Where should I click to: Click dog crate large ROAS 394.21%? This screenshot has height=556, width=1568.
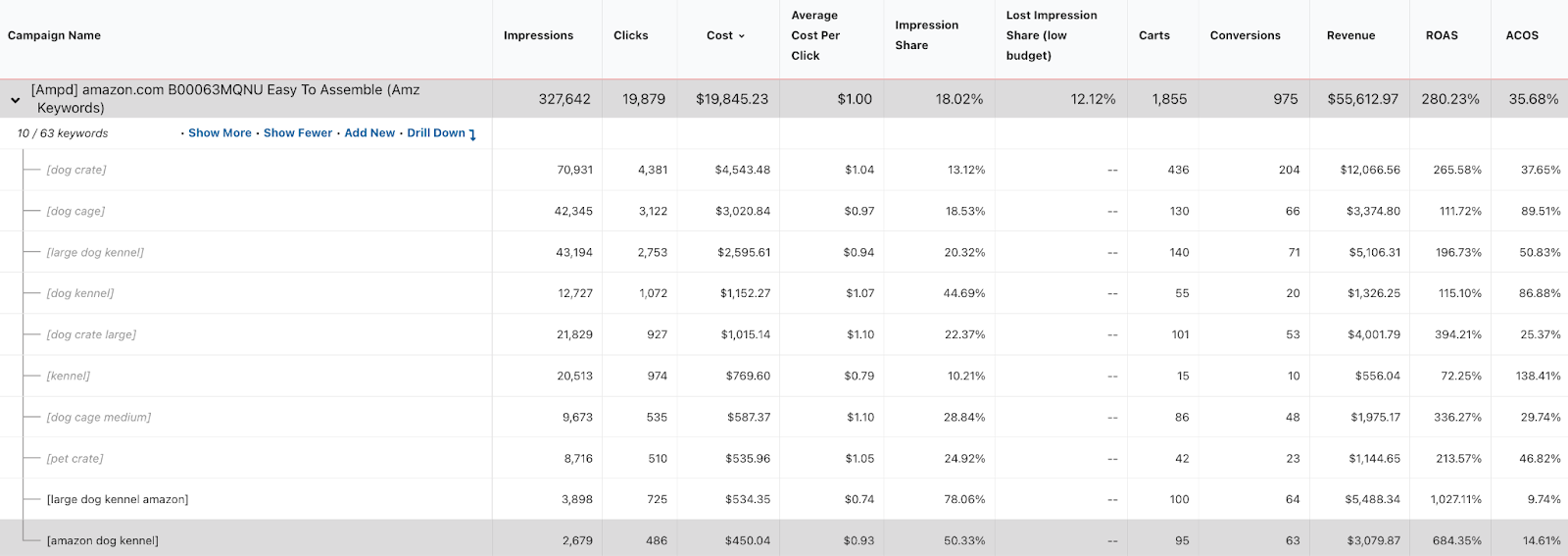(x=1457, y=334)
